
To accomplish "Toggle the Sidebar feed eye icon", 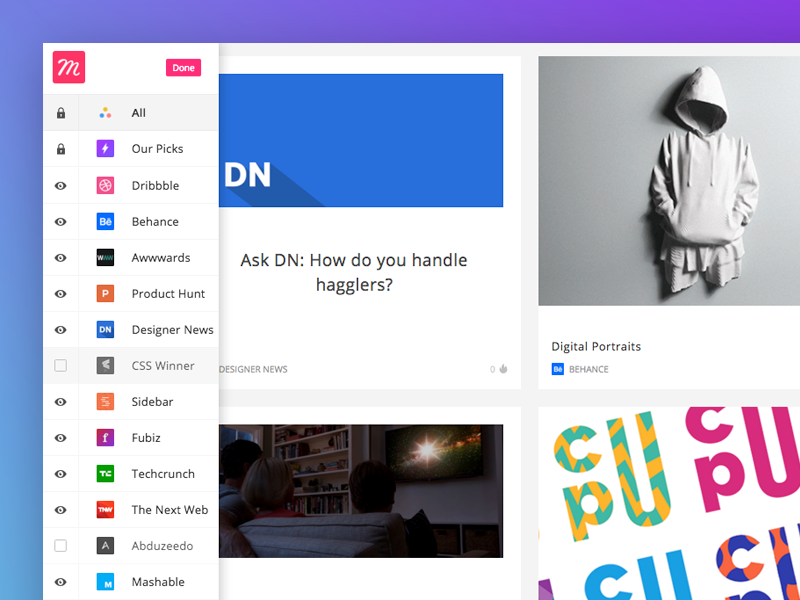I will click(x=61, y=402).
